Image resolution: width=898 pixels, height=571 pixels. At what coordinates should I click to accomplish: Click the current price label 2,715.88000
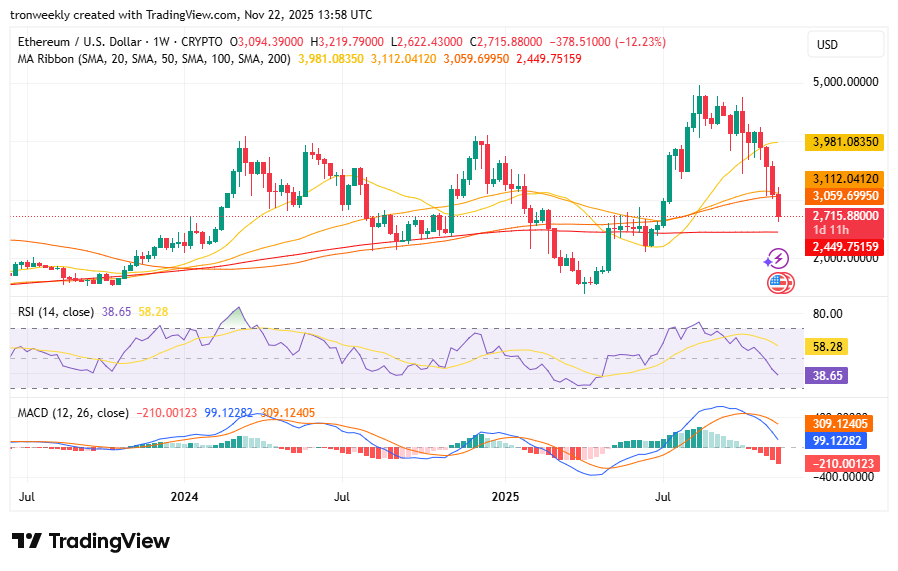pyautogui.click(x=845, y=216)
